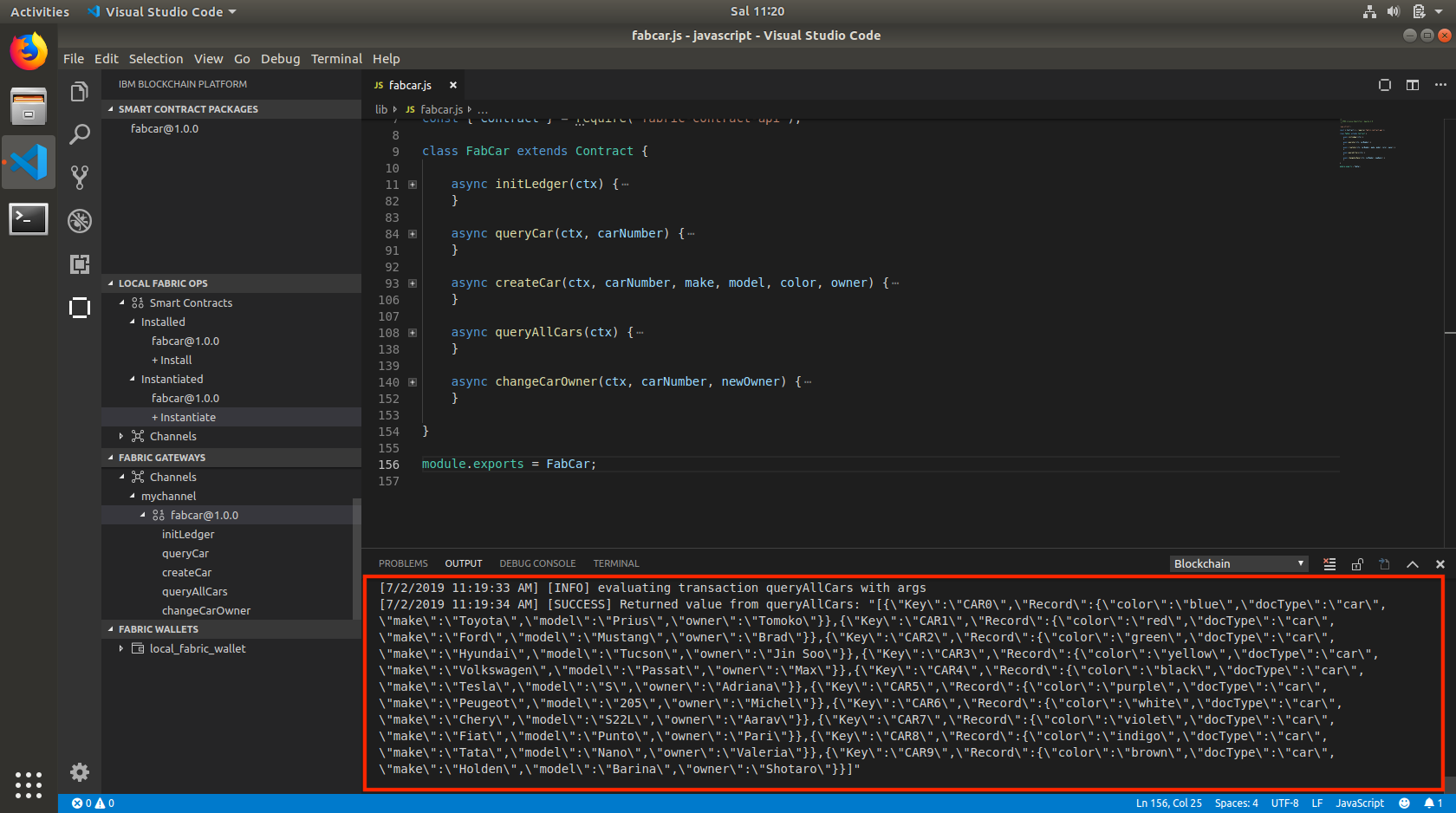
Task: Change language mode JavaScript in status bar
Action: pos(1360,803)
